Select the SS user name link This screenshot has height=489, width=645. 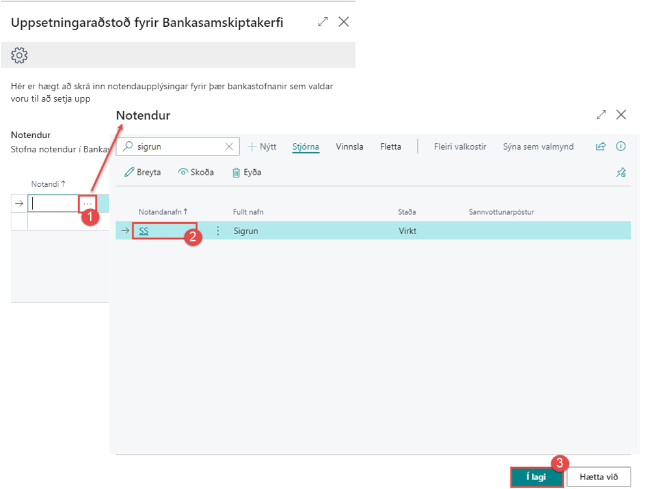tap(144, 230)
